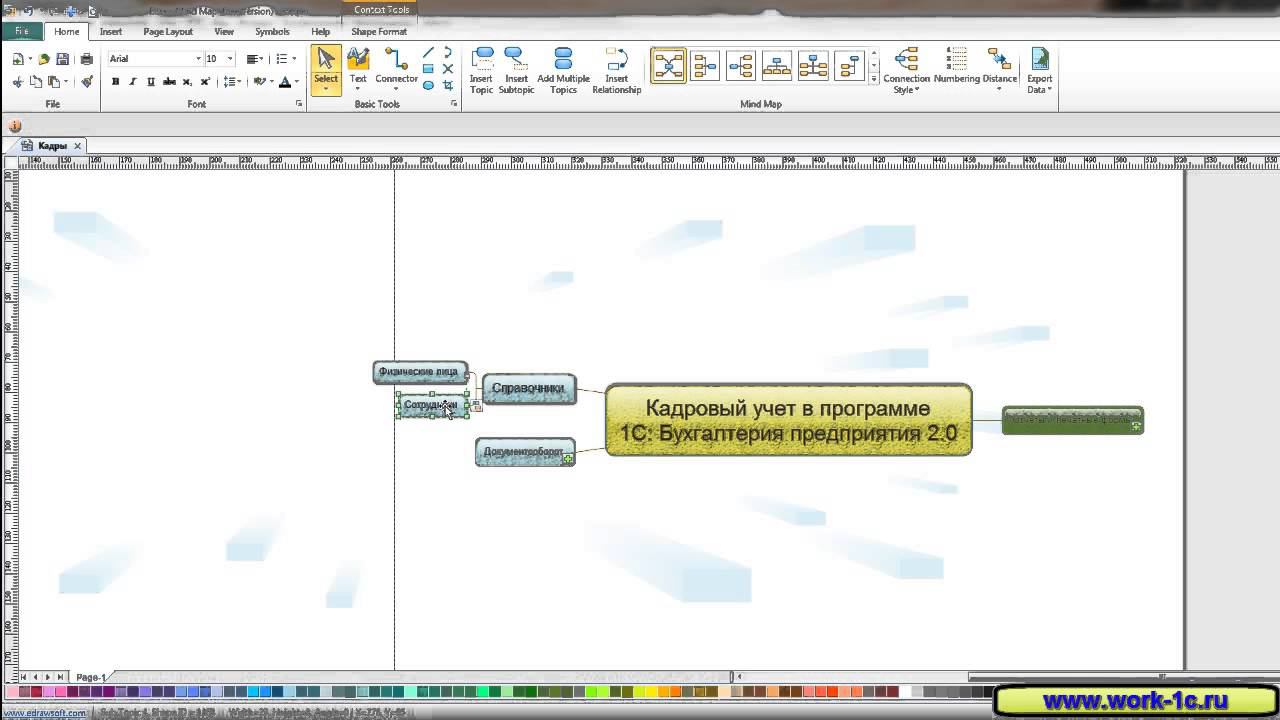The height and width of the screenshot is (720, 1280).
Task: Select the central Кадровый учет topic
Action: [x=788, y=420]
